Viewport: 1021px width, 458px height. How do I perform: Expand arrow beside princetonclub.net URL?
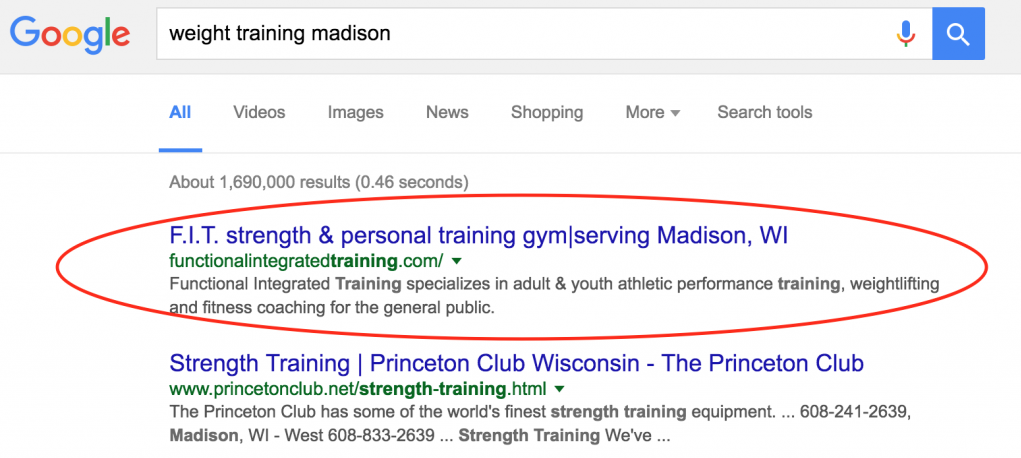point(559,390)
